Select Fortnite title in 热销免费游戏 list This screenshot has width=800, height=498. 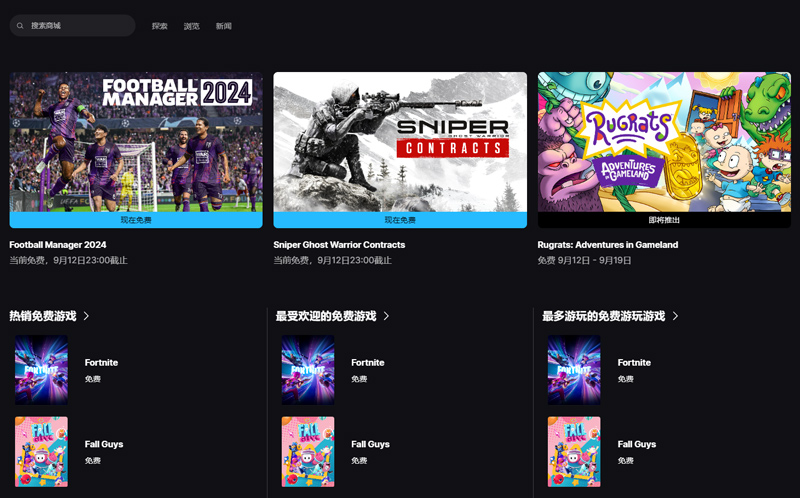pos(101,363)
